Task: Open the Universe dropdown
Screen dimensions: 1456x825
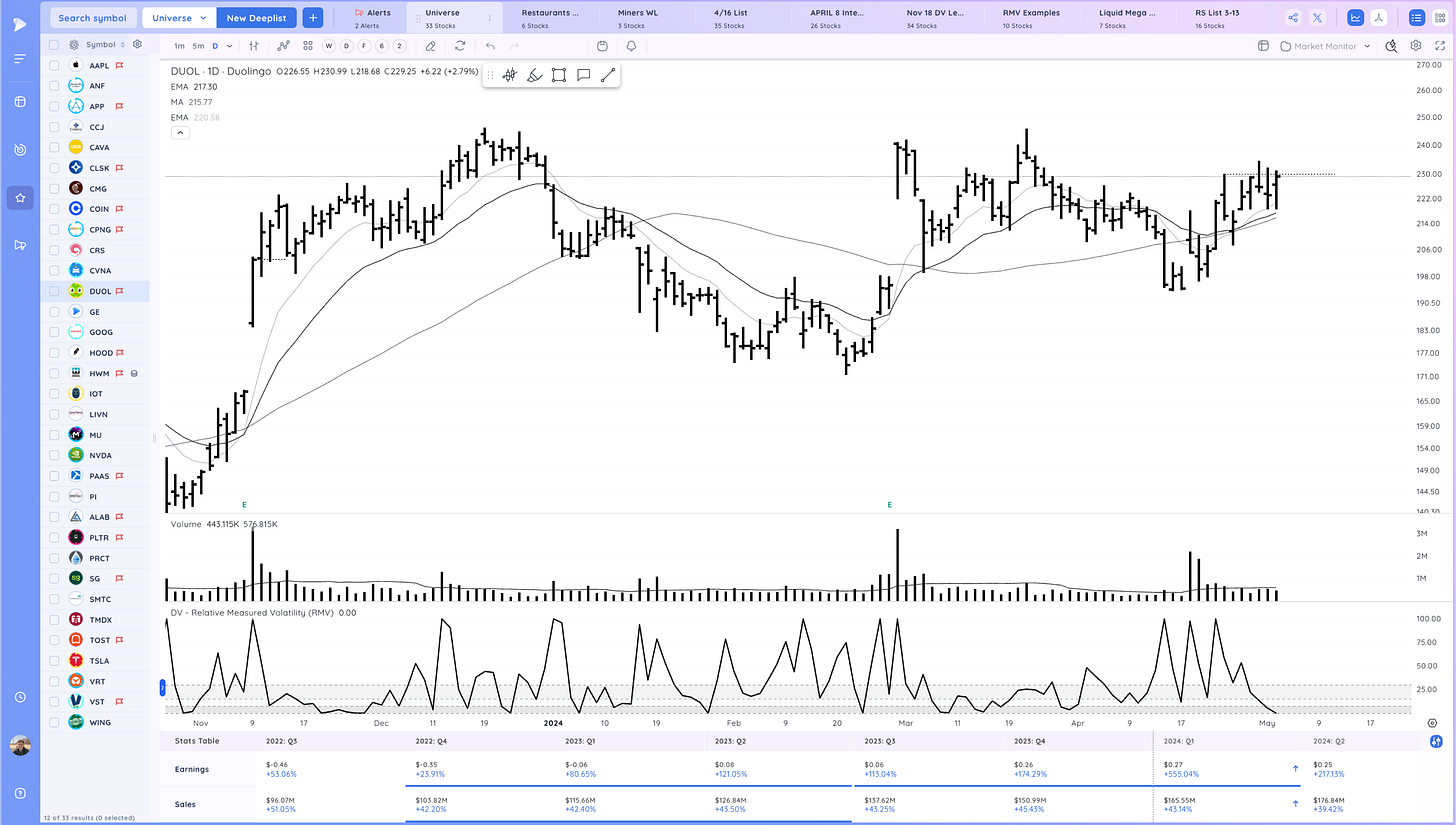Action: pos(179,17)
